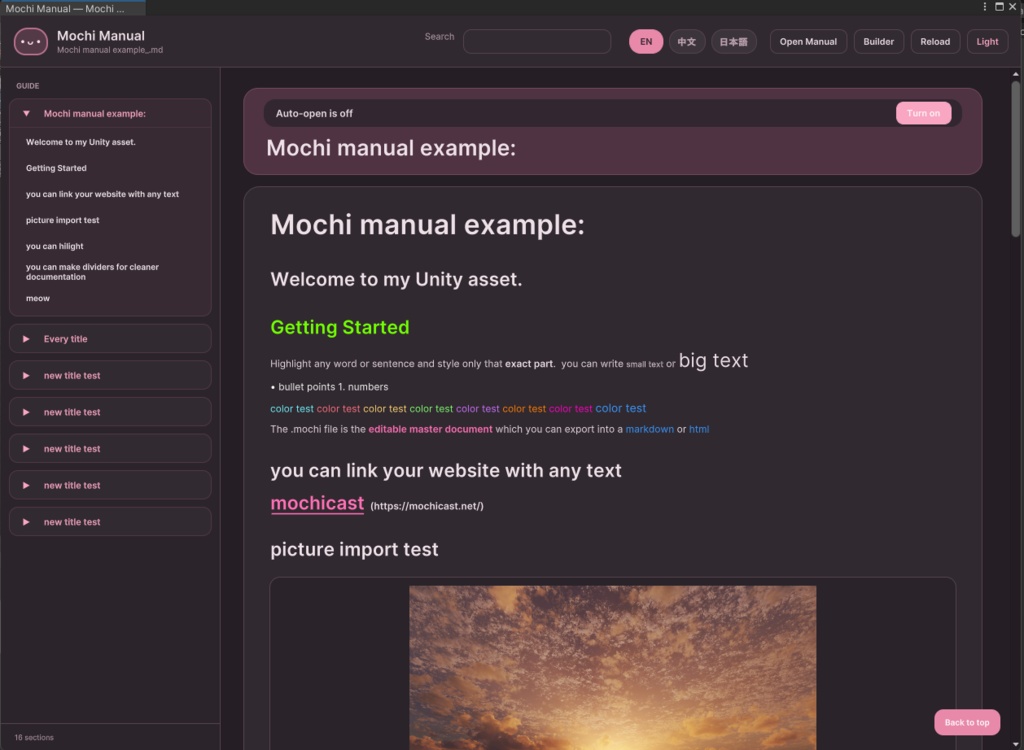
Task: Jump to picture import test entry
Action: (63, 220)
